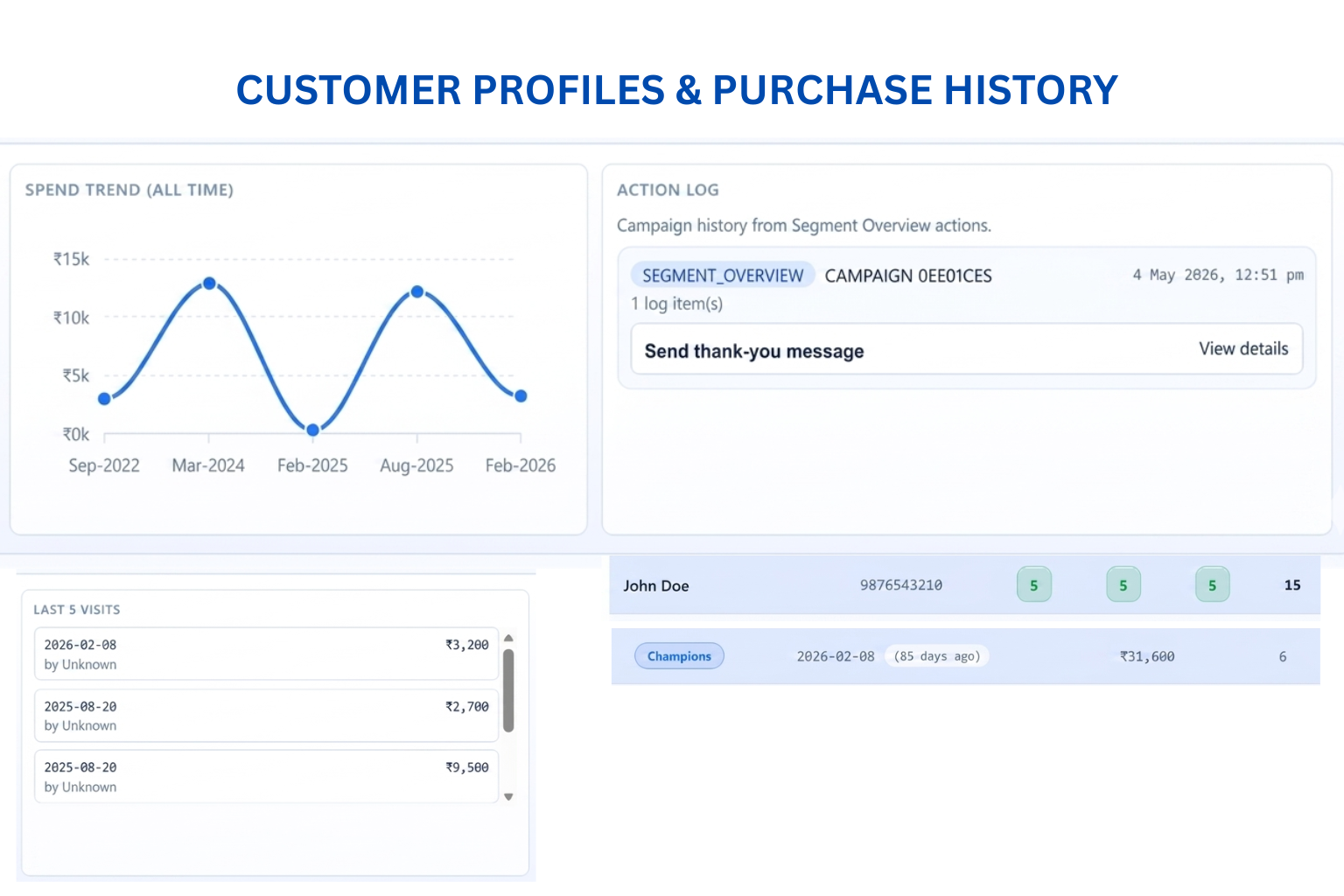Click total score value 15
The width and height of the screenshot is (1344, 896).
click(x=1292, y=585)
